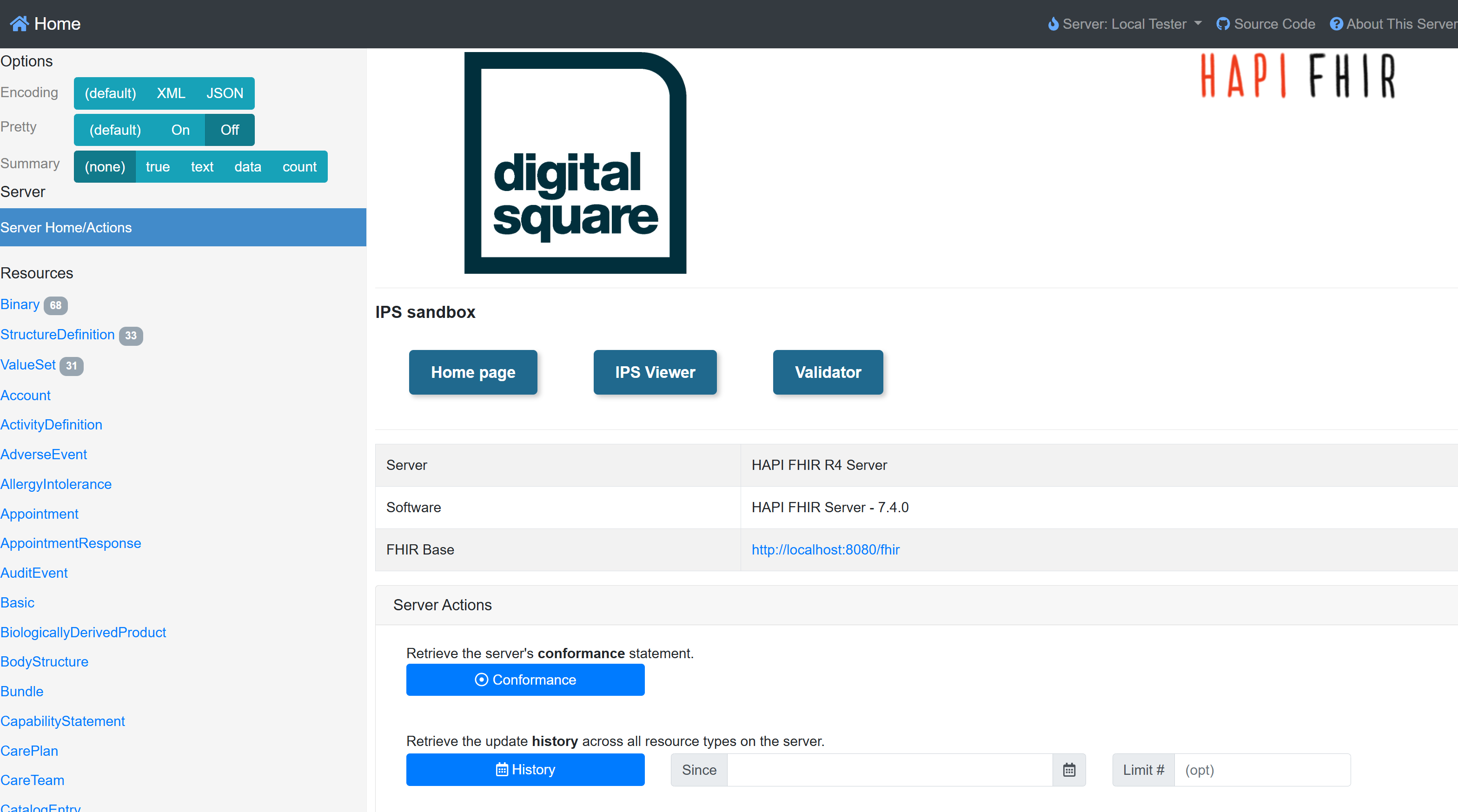
Task: Set Encoding to XML
Action: click(x=171, y=93)
